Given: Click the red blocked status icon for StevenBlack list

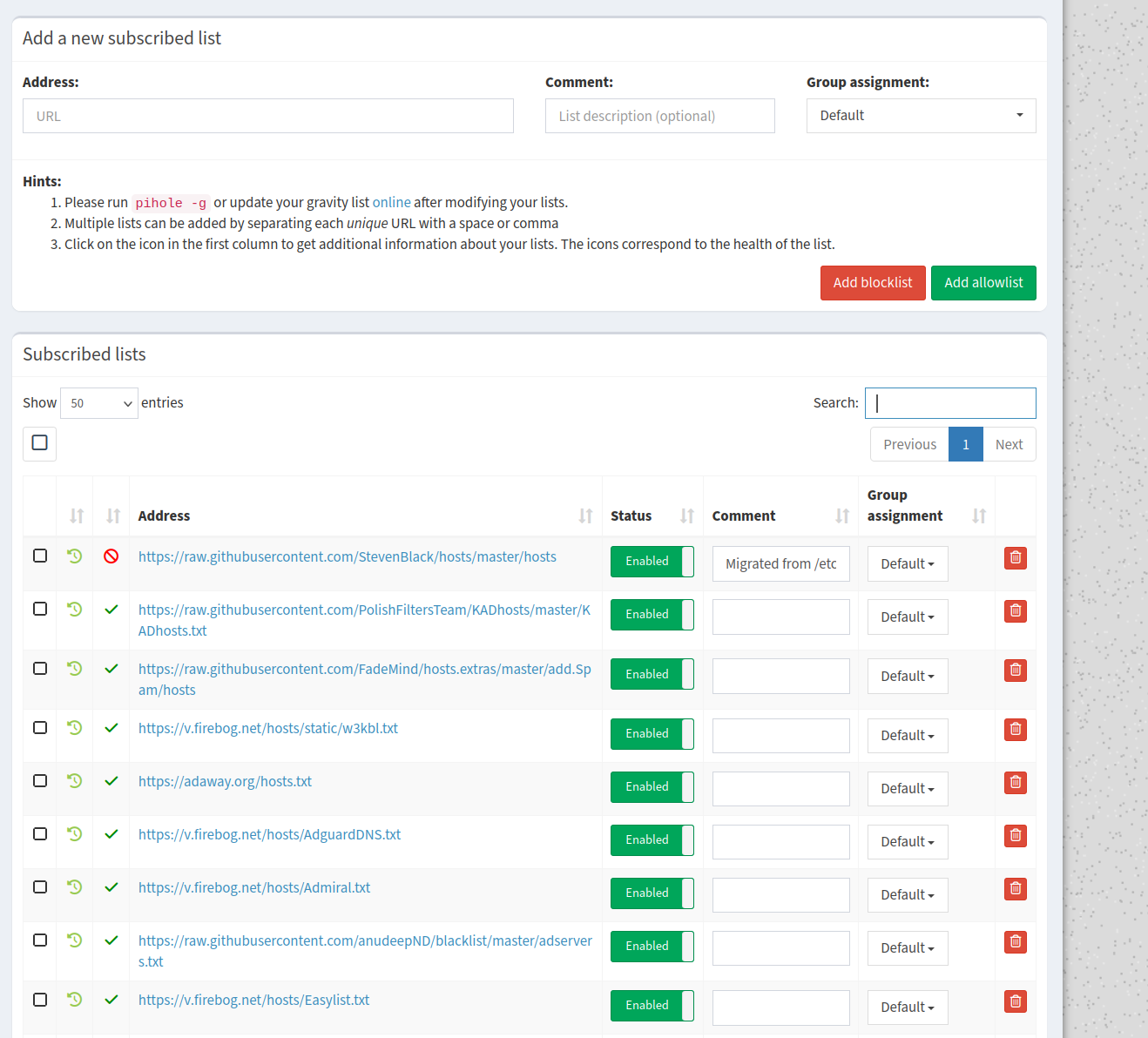Looking at the screenshot, I should 111,556.
